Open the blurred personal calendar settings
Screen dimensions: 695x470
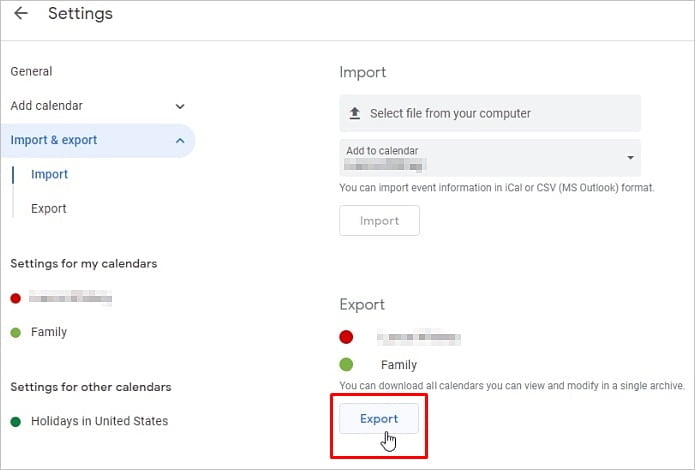pos(70,298)
